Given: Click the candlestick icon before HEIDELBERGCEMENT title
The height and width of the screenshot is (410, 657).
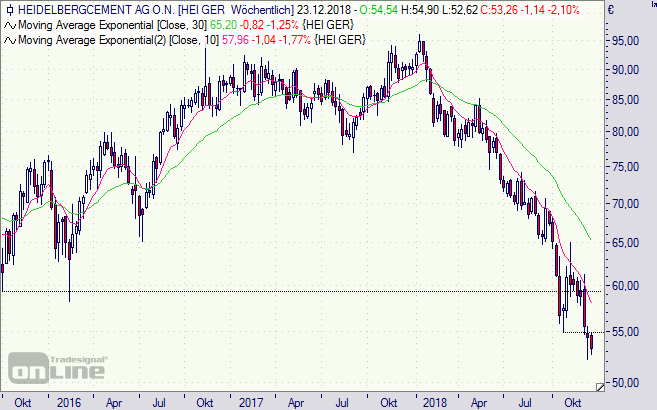Looking at the screenshot, I should pyautogui.click(x=9, y=9).
